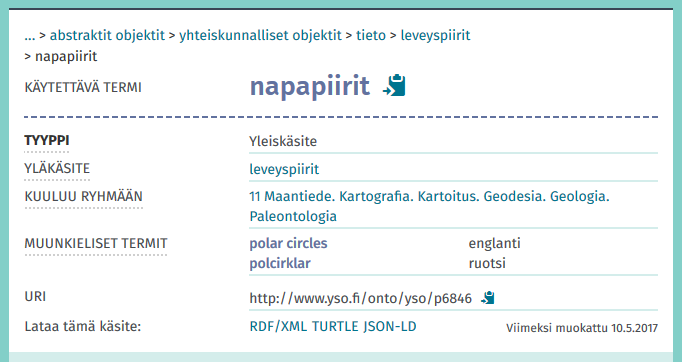Viewport: 682px width, 362px height.
Task: Open the 11 Maantiede group link
Action: 429,206
